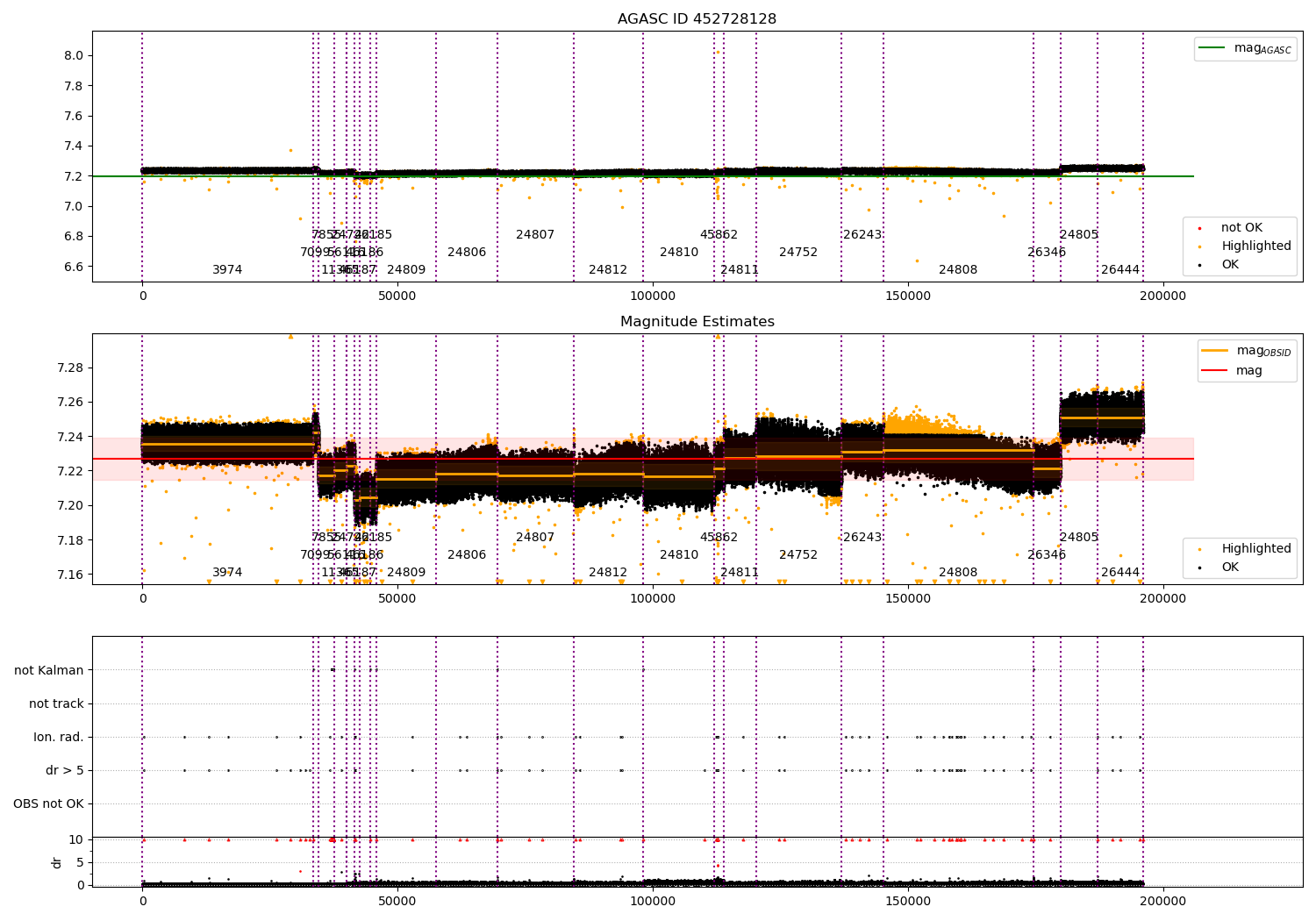Click the 'Magnitude Estimates' plot title
1316x921 pixels.
(697, 322)
